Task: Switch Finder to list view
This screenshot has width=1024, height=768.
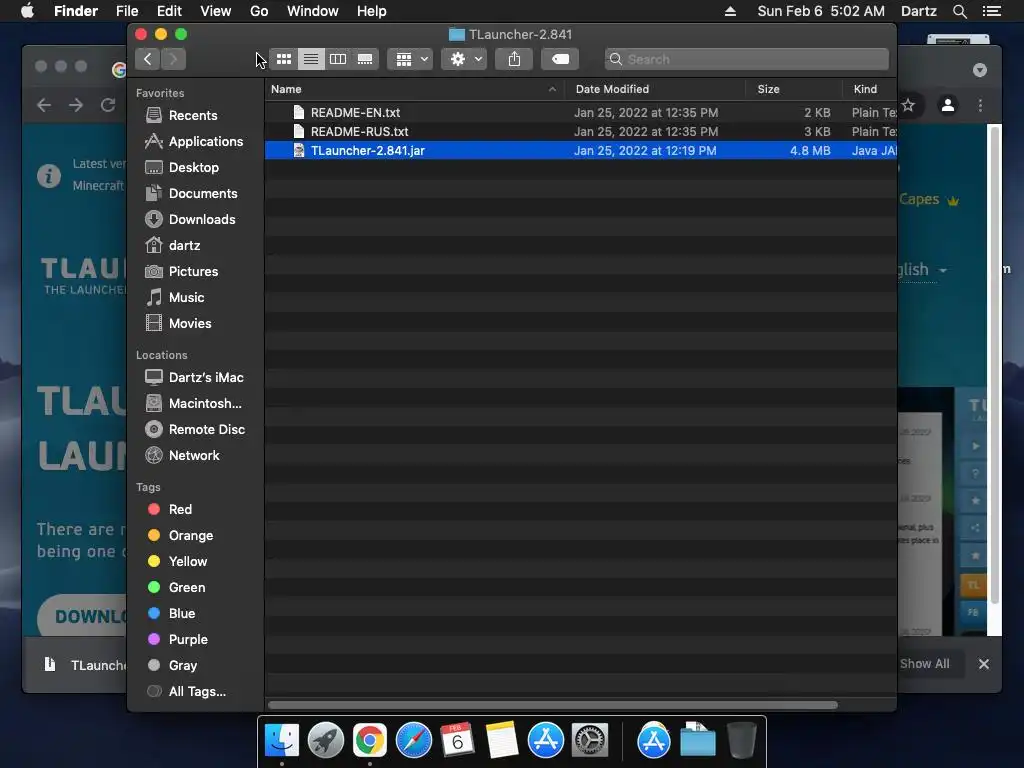Action: (311, 59)
